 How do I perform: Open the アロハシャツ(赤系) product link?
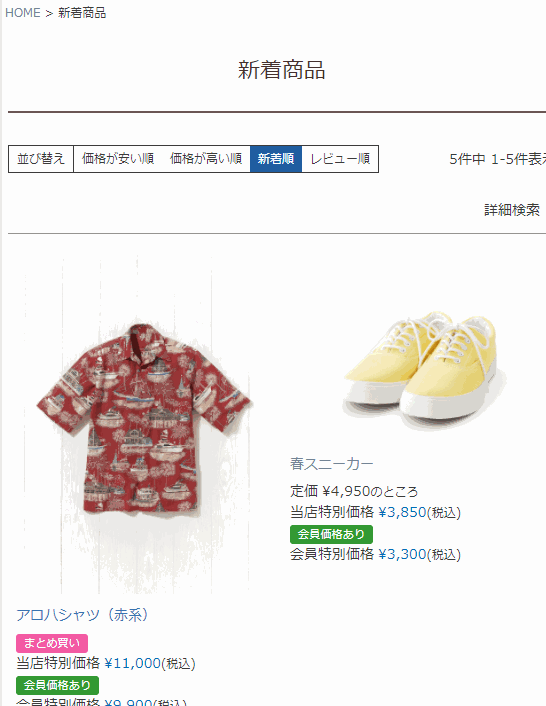(82, 615)
